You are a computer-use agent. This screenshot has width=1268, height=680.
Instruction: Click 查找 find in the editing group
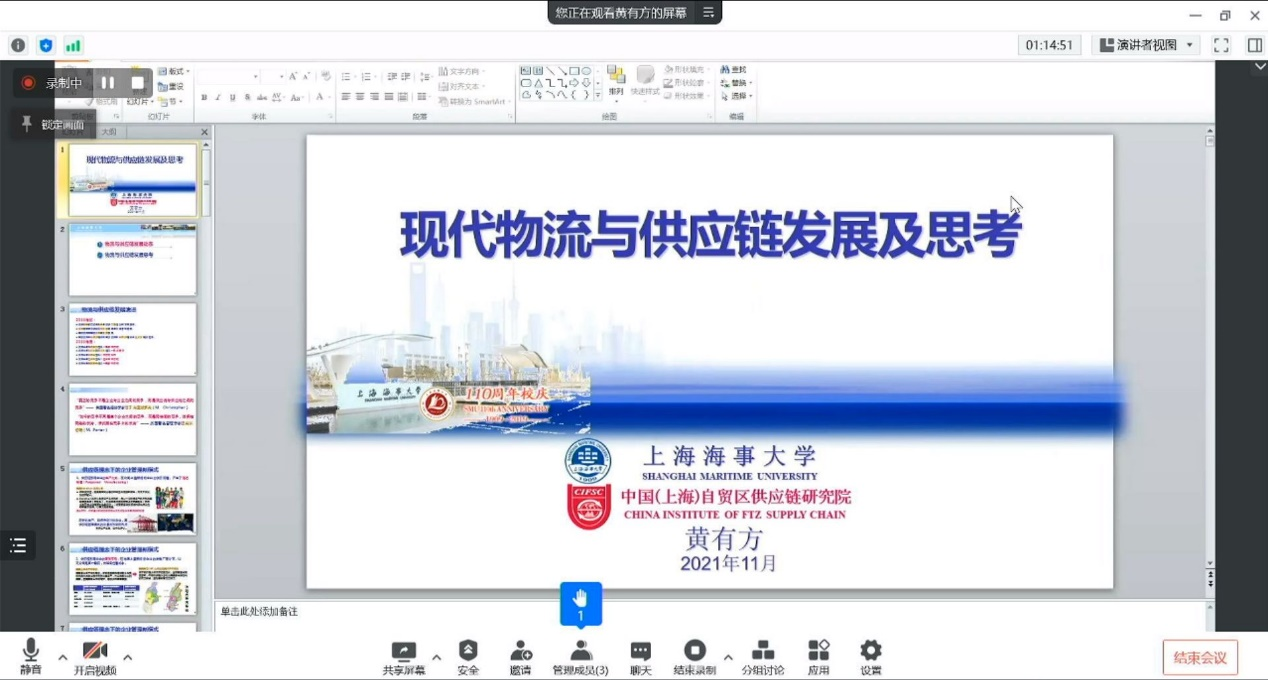(x=734, y=70)
